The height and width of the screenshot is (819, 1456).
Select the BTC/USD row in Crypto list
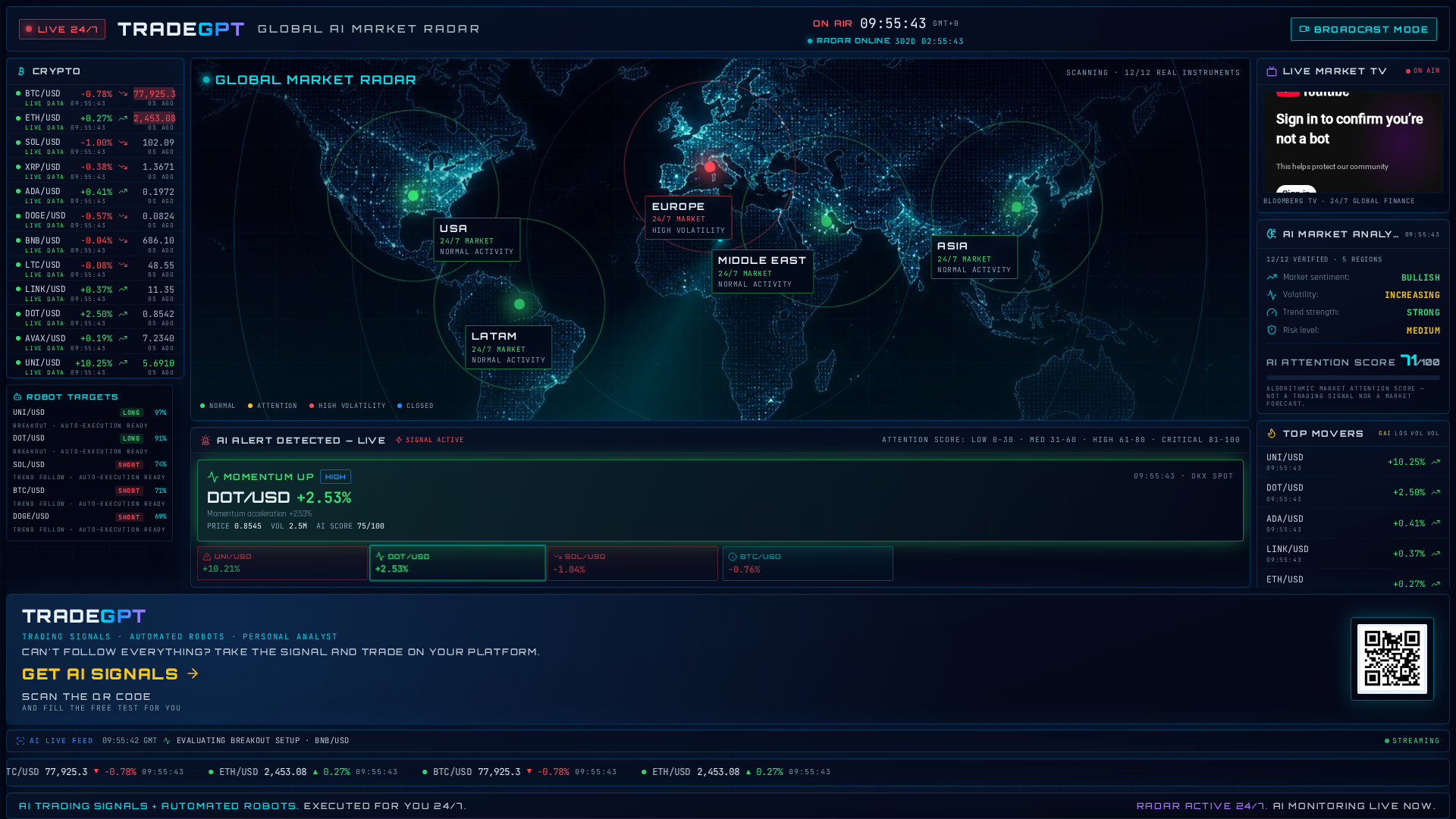click(96, 98)
